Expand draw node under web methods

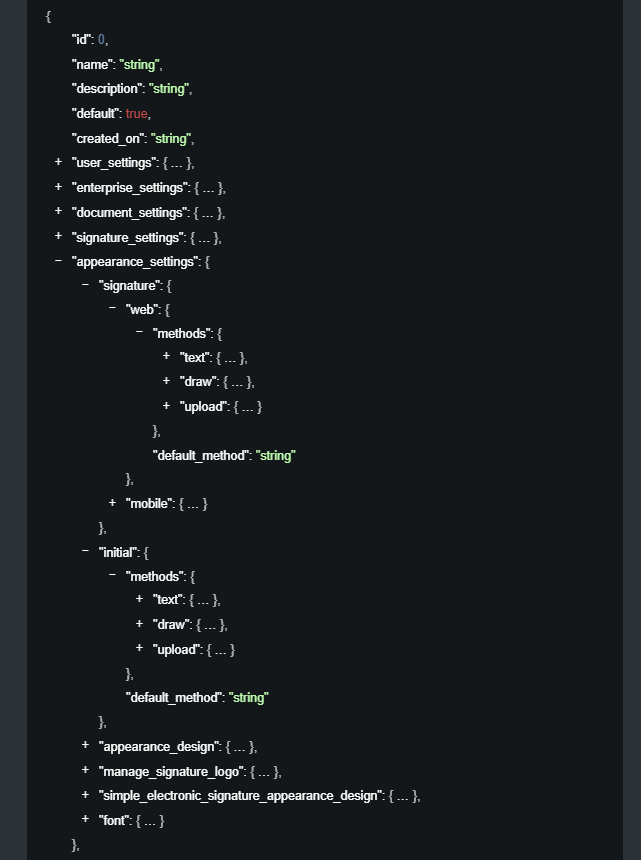coord(166,381)
